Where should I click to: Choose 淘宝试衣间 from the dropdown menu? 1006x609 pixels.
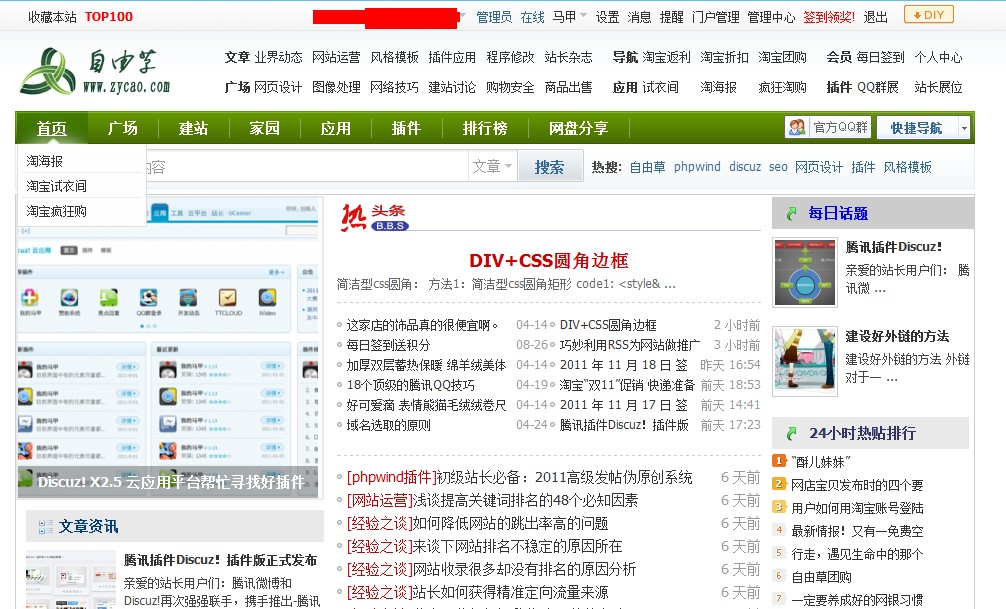click(56, 186)
